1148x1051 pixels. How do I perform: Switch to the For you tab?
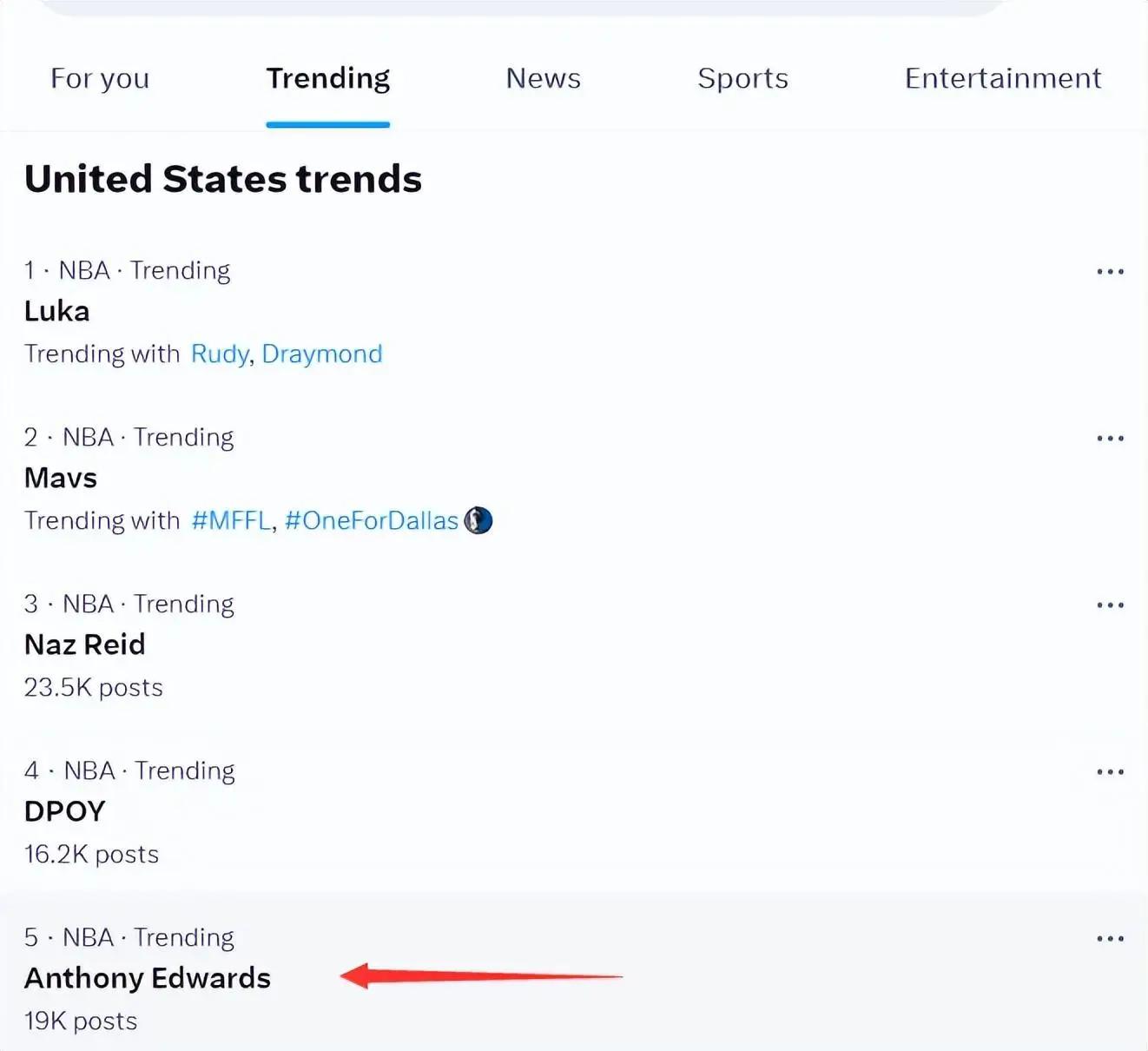pos(100,78)
